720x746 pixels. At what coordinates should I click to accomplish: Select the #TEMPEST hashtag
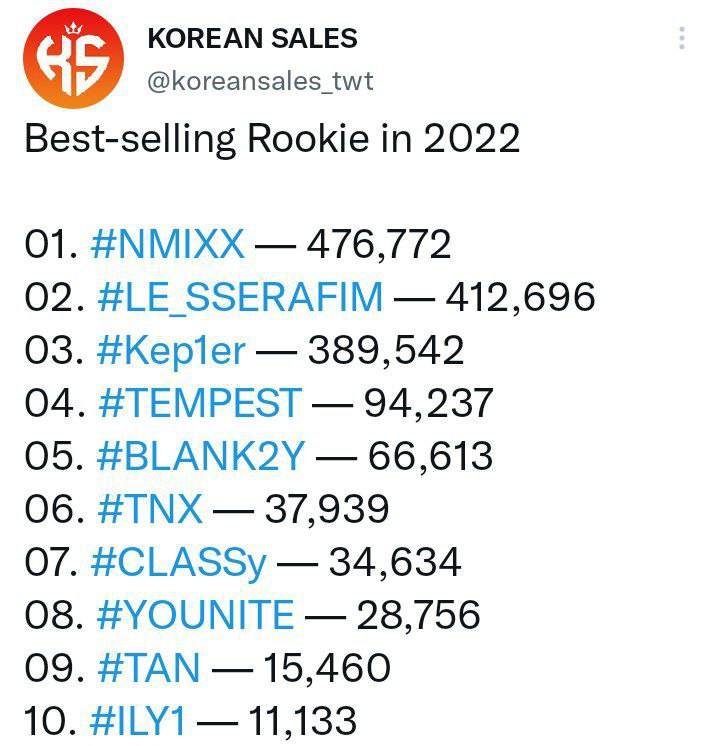tap(199, 403)
